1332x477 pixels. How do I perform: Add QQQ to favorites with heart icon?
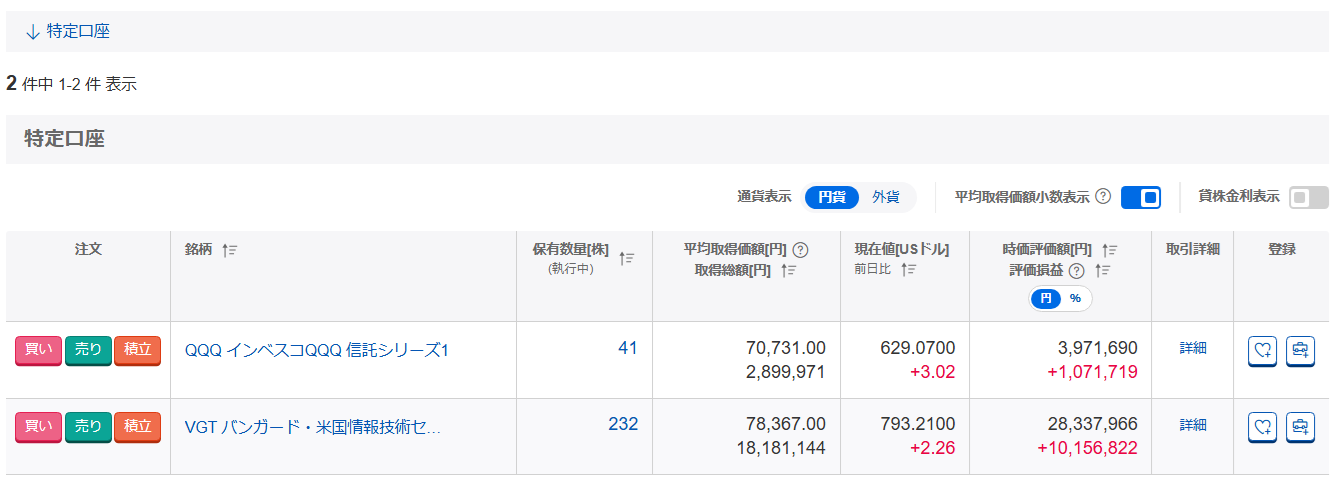pyautogui.click(x=1263, y=350)
